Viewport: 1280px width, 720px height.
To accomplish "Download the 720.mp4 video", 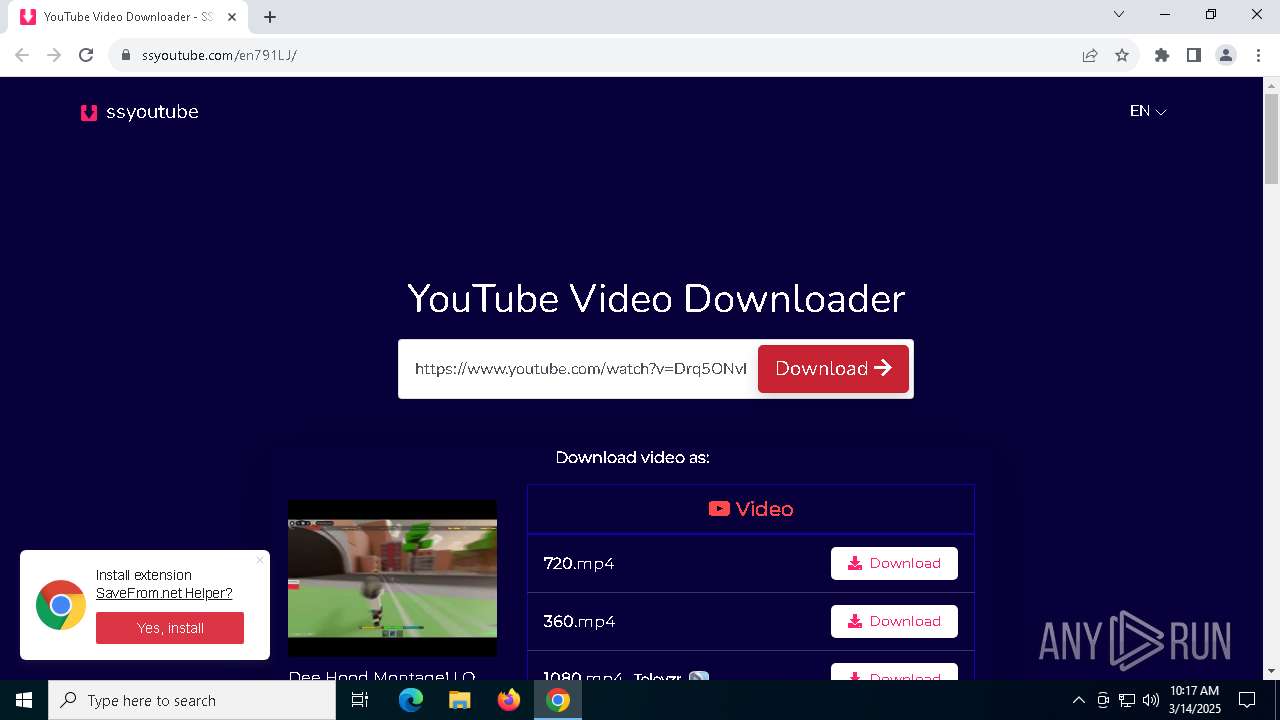I will (894, 563).
